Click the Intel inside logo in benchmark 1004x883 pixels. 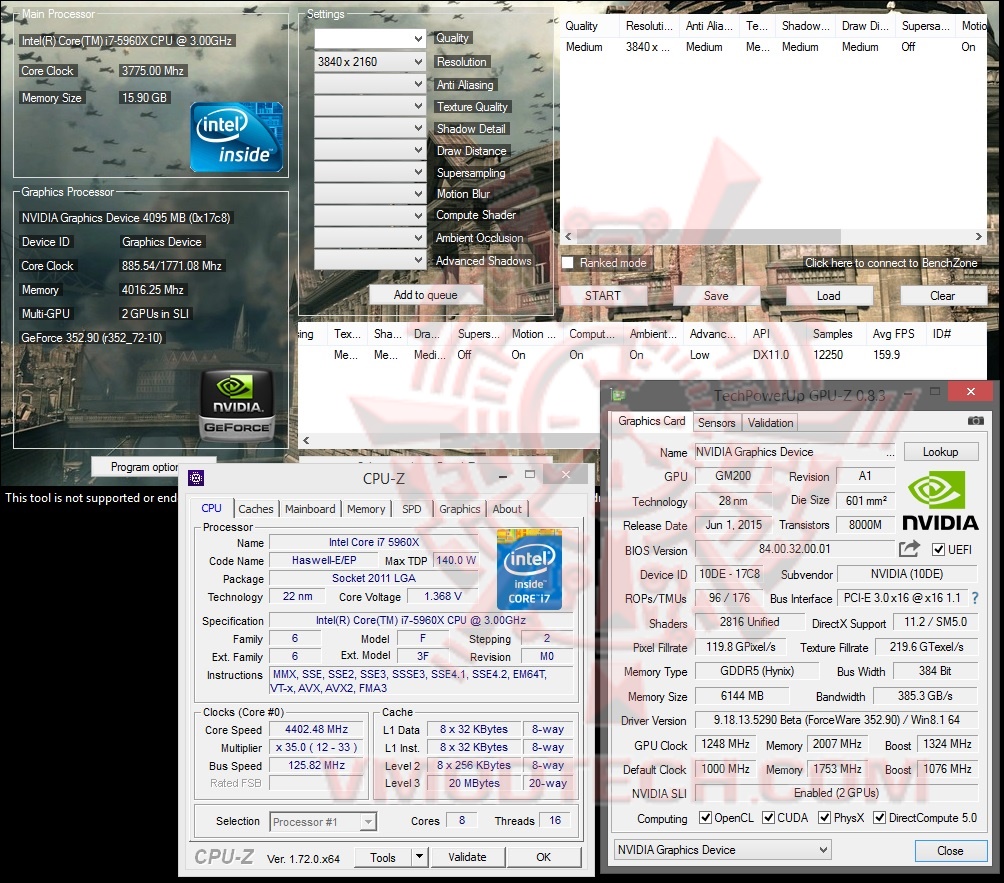tap(236, 136)
